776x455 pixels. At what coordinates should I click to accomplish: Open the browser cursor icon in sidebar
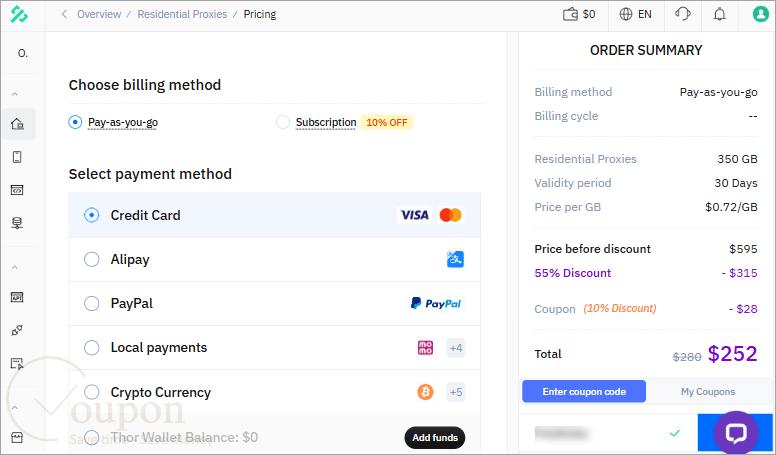[x=17, y=364]
